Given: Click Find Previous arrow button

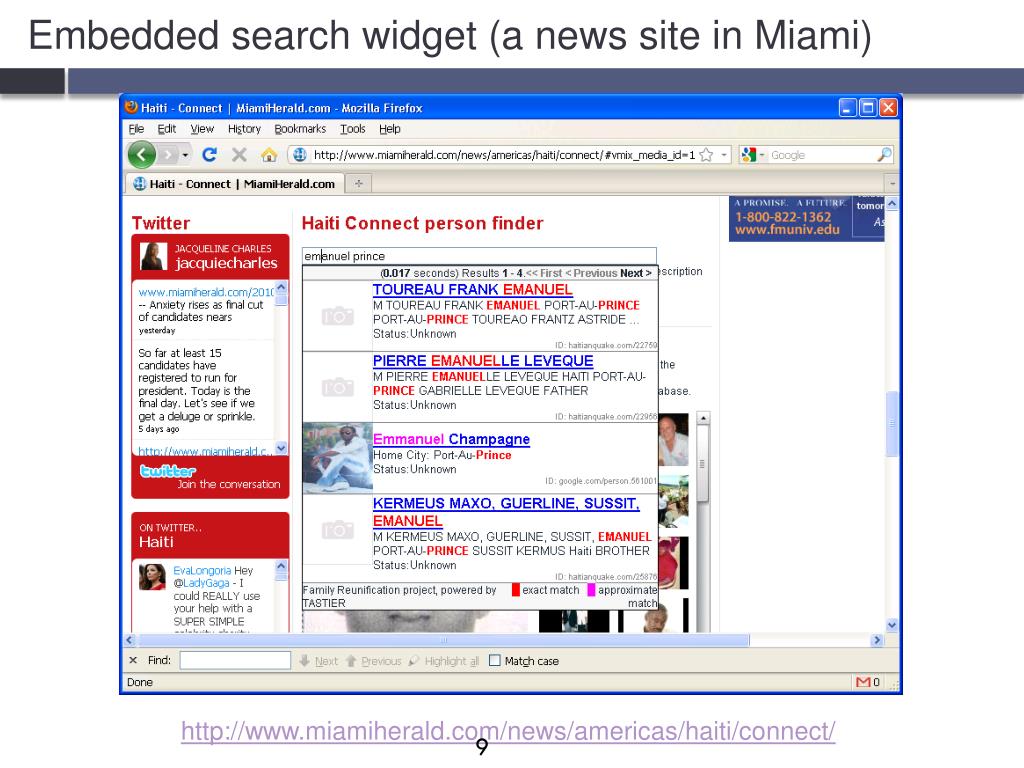Looking at the screenshot, I should [373, 661].
